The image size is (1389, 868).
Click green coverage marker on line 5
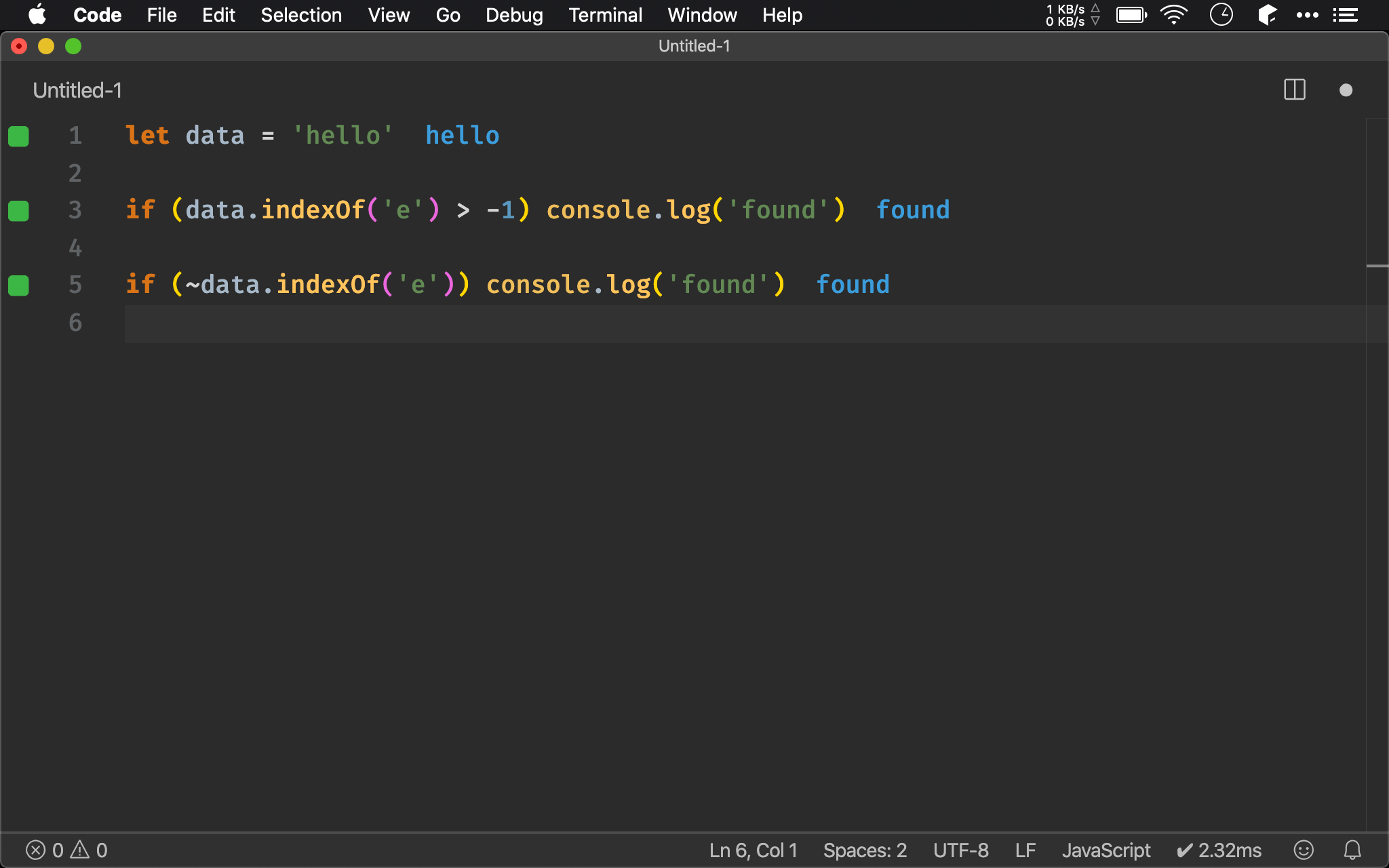coord(18,285)
